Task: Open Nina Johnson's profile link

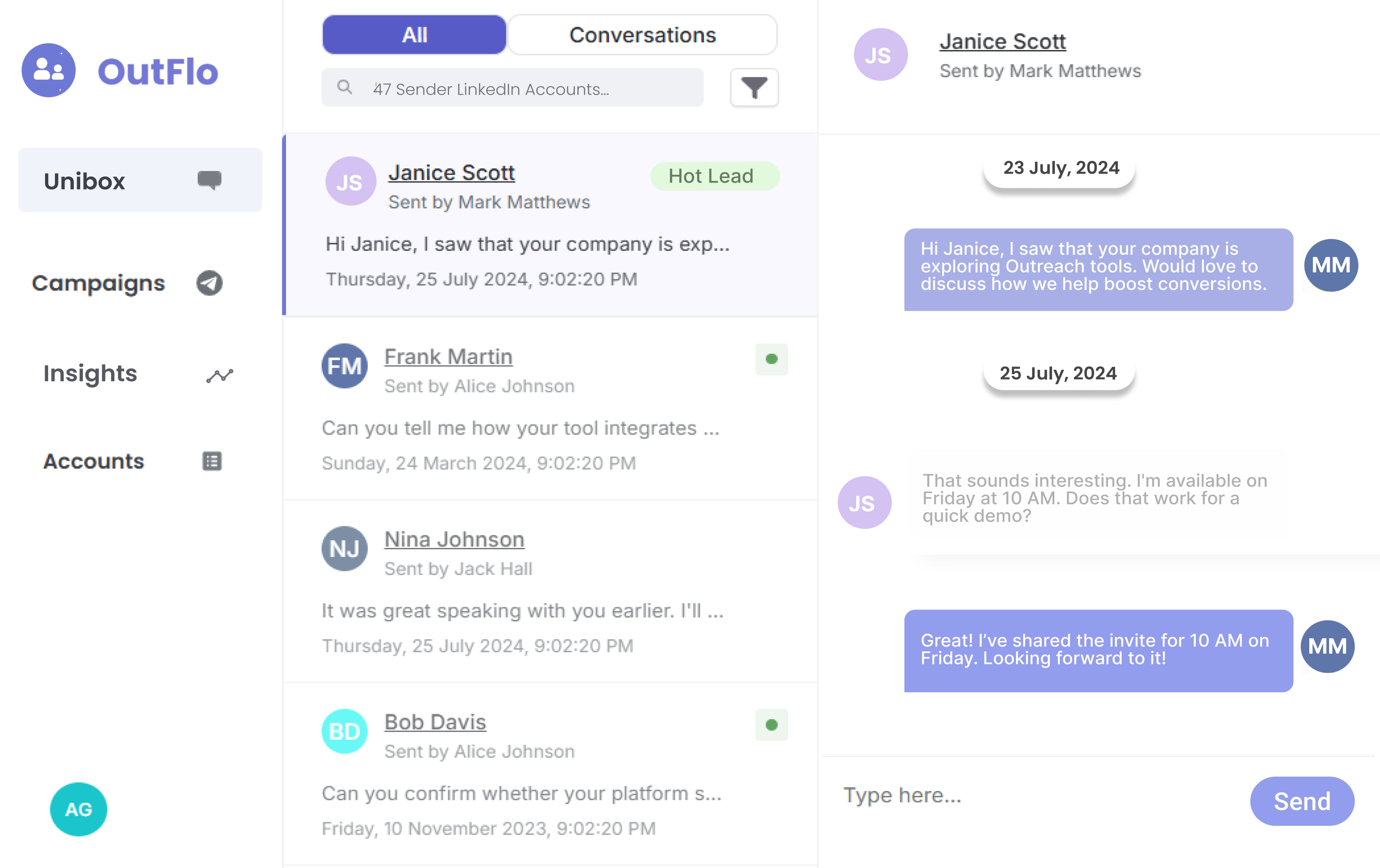Action: 453,538
